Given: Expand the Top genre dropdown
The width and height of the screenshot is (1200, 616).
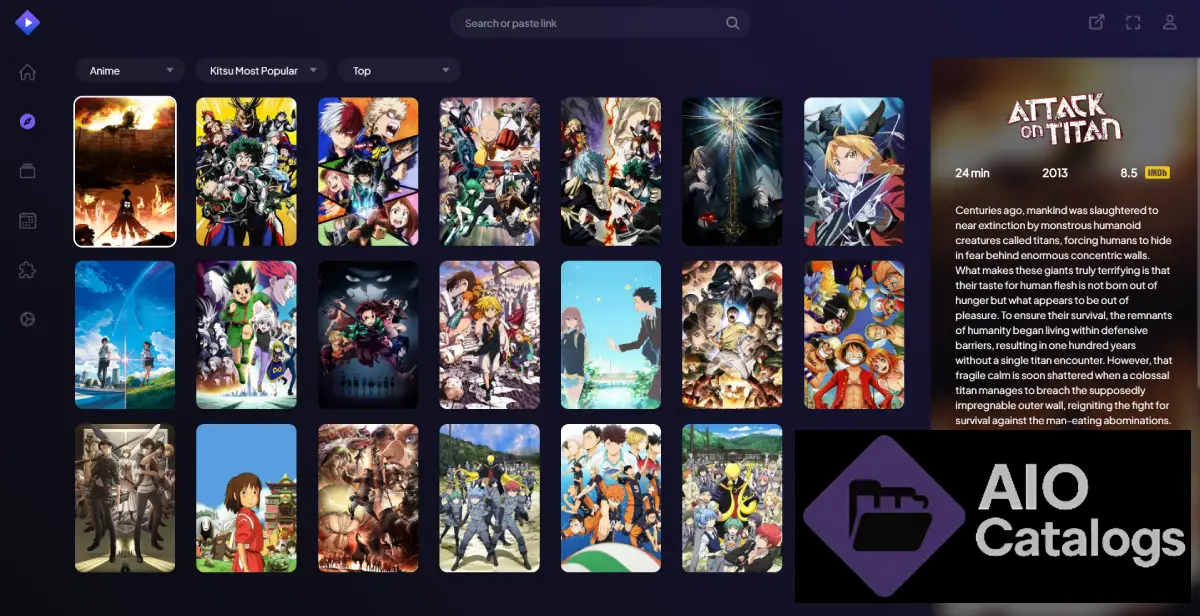Looking at the screenshot, I should tap(399, 71).
